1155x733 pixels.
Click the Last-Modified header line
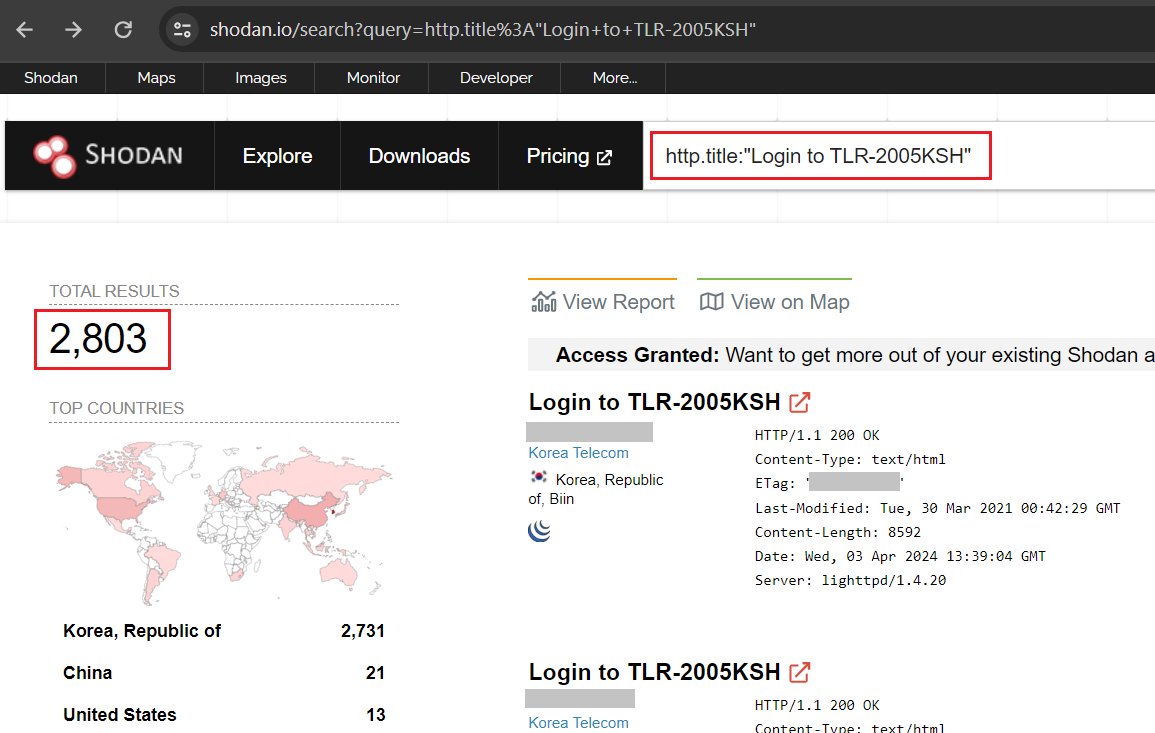(937, 508)
